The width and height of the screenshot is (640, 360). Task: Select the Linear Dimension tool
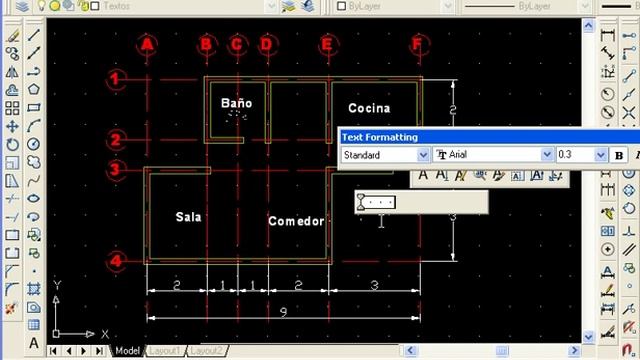(x=608, y=35)
